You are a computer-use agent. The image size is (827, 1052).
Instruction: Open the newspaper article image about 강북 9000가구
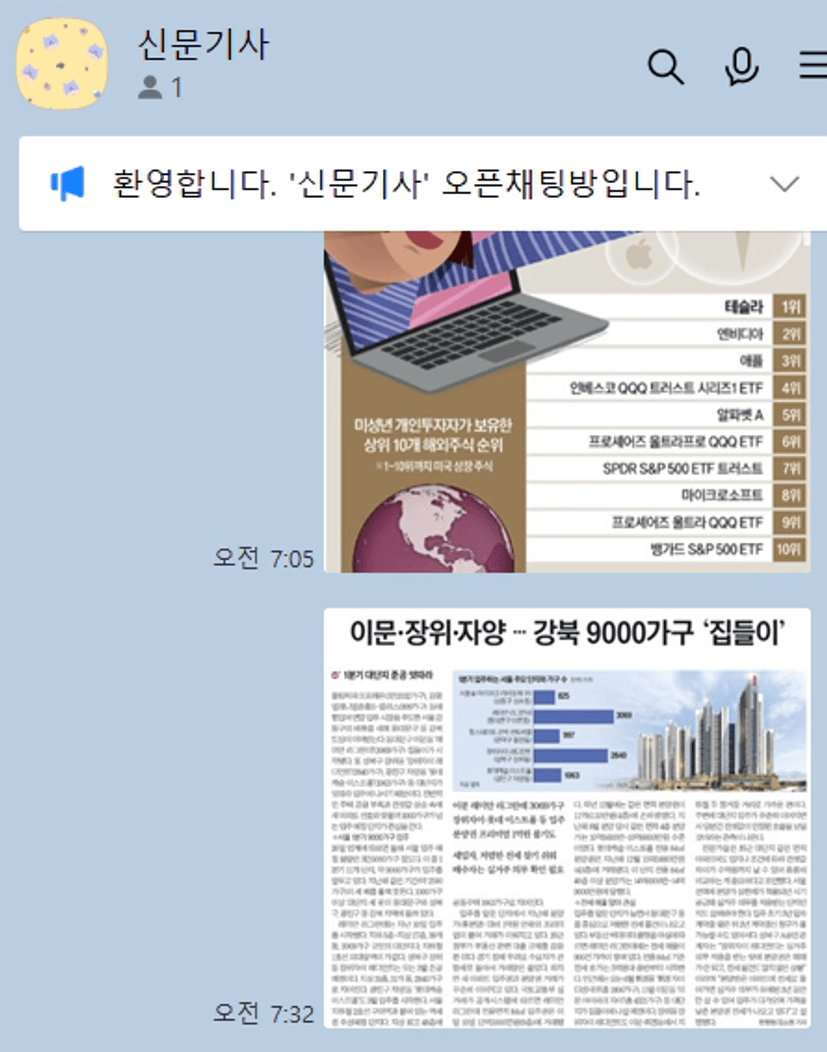click(x=567, y=818)
